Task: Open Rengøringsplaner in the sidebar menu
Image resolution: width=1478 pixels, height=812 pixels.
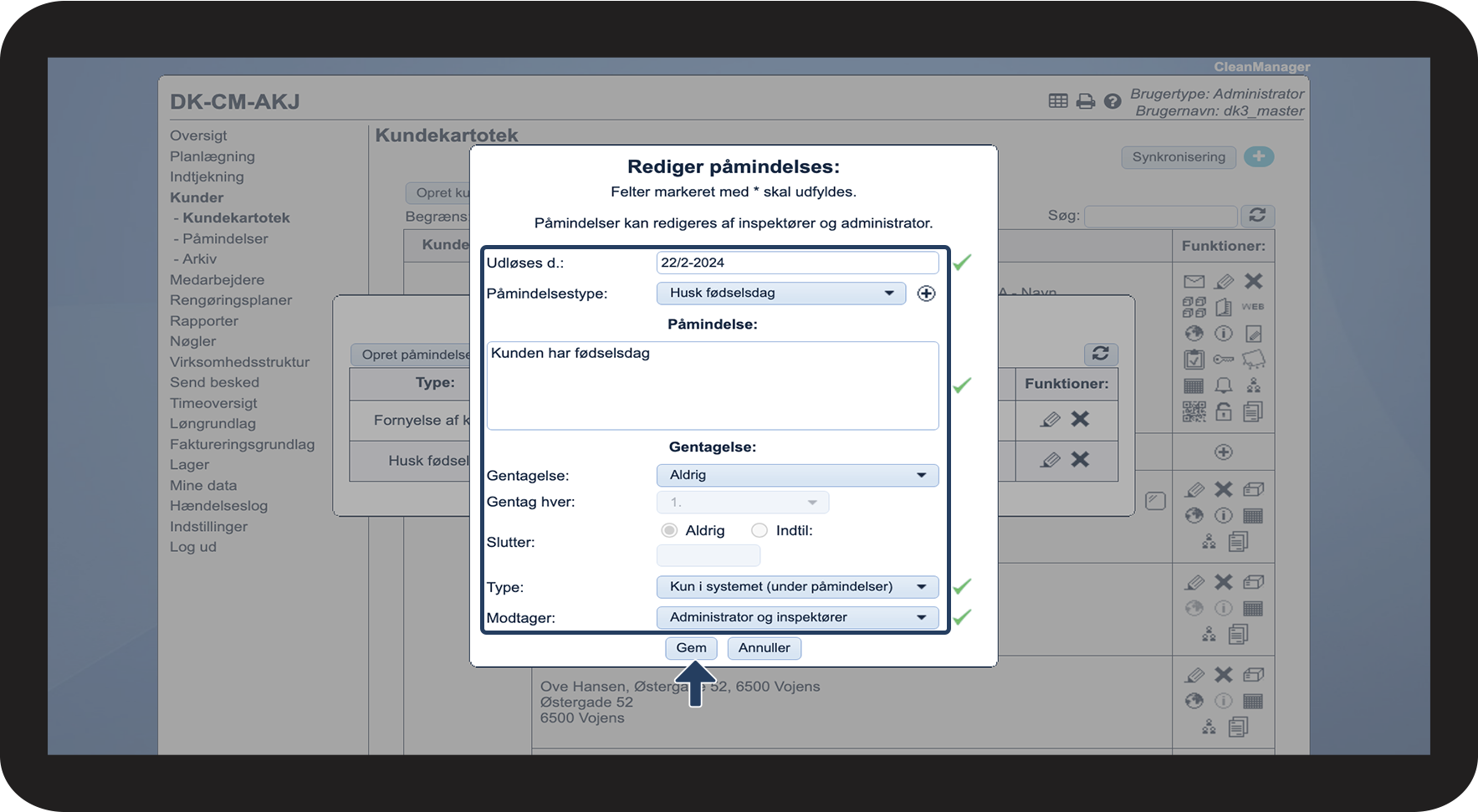Action: (231, 300)
